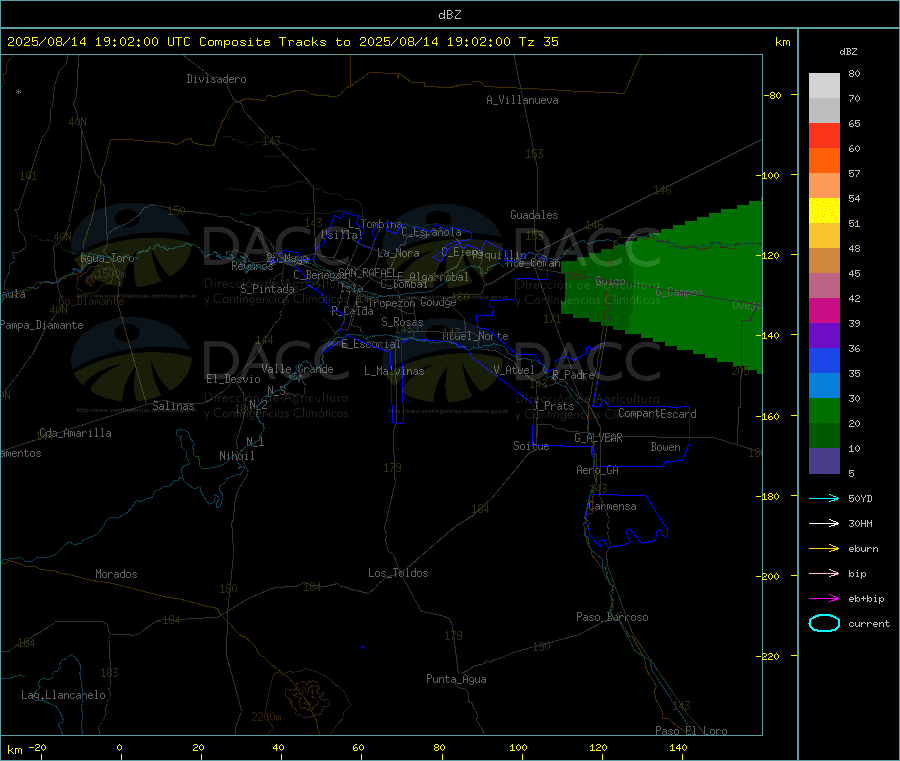This screenshot has height=761, width=900.
Task: Click the purple 39 dBZ color swatch
Action: tap(824, 335)
